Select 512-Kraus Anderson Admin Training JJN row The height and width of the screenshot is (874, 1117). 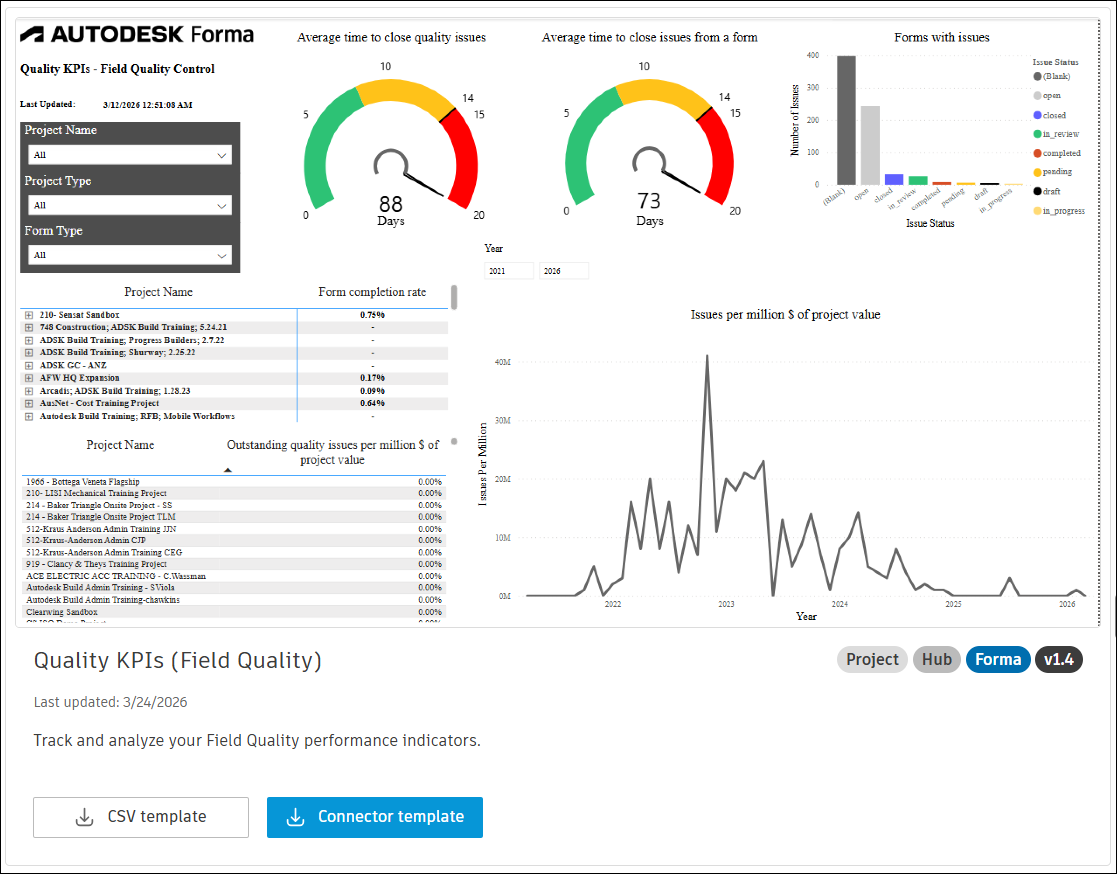coord(234,529)
